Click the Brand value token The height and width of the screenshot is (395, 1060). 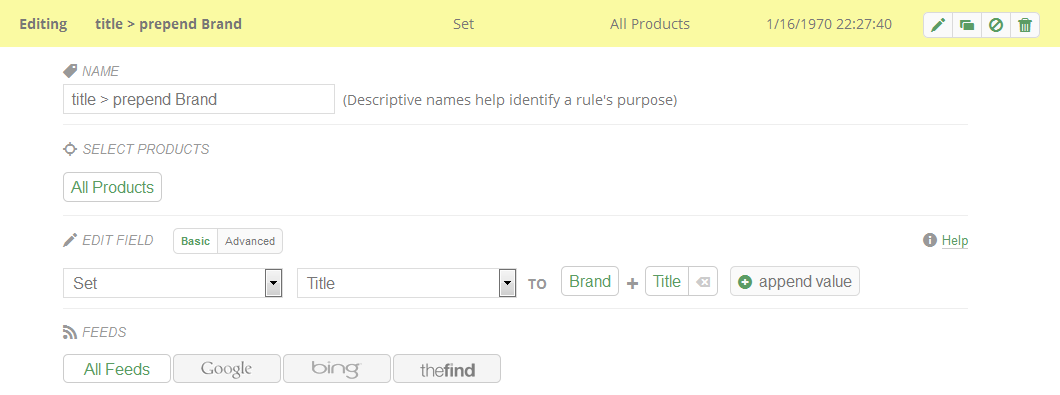[x=589, y=281]
